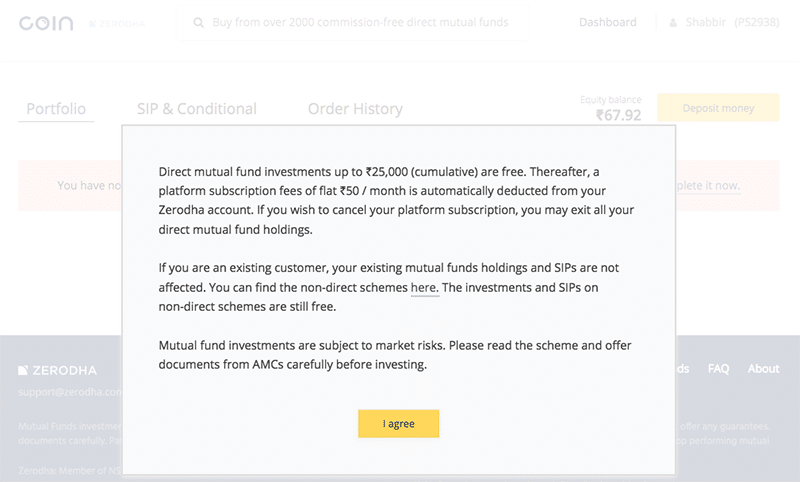The image size is (800, 482).
Task: Click the Zerodha logo beside Coin
Action: click(x=117, y=23)
